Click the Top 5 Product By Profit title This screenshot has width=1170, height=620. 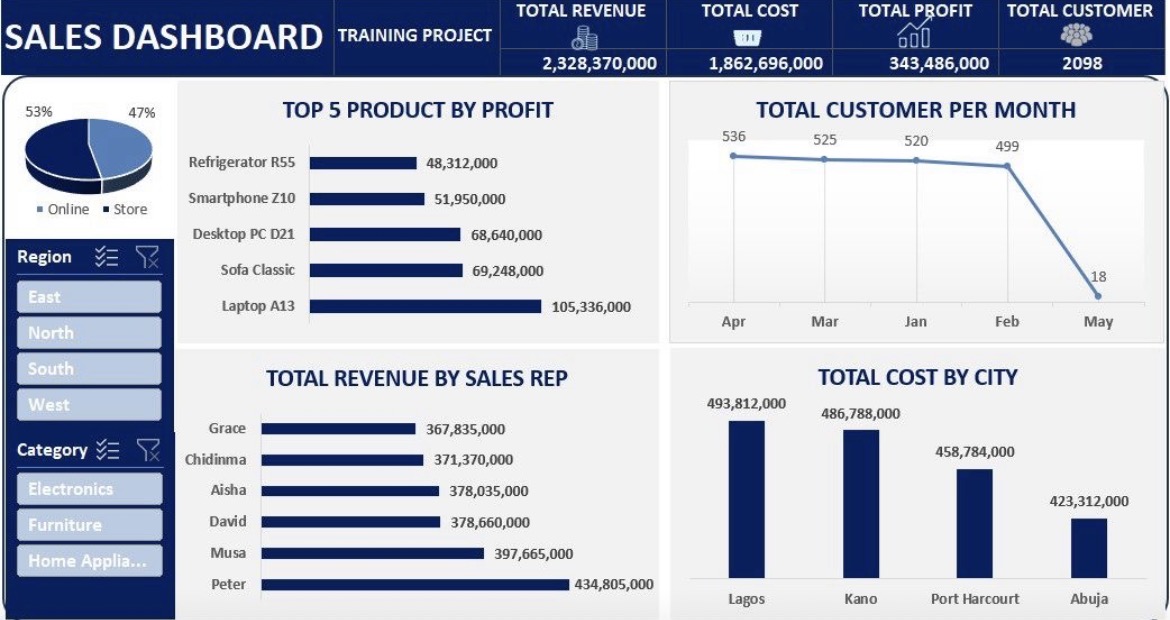tap(418, 110)
